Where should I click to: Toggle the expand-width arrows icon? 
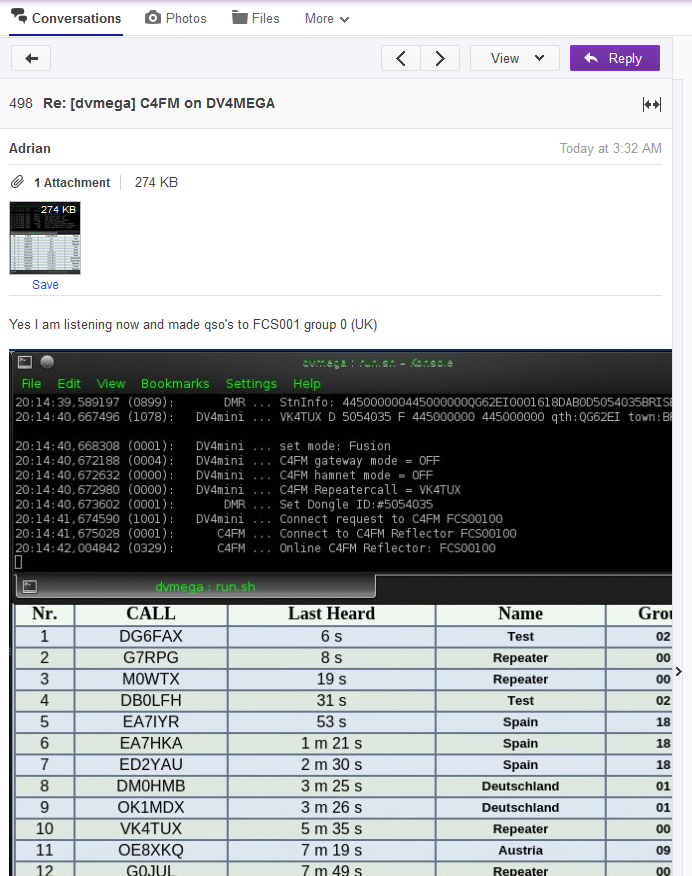[651, 104]
